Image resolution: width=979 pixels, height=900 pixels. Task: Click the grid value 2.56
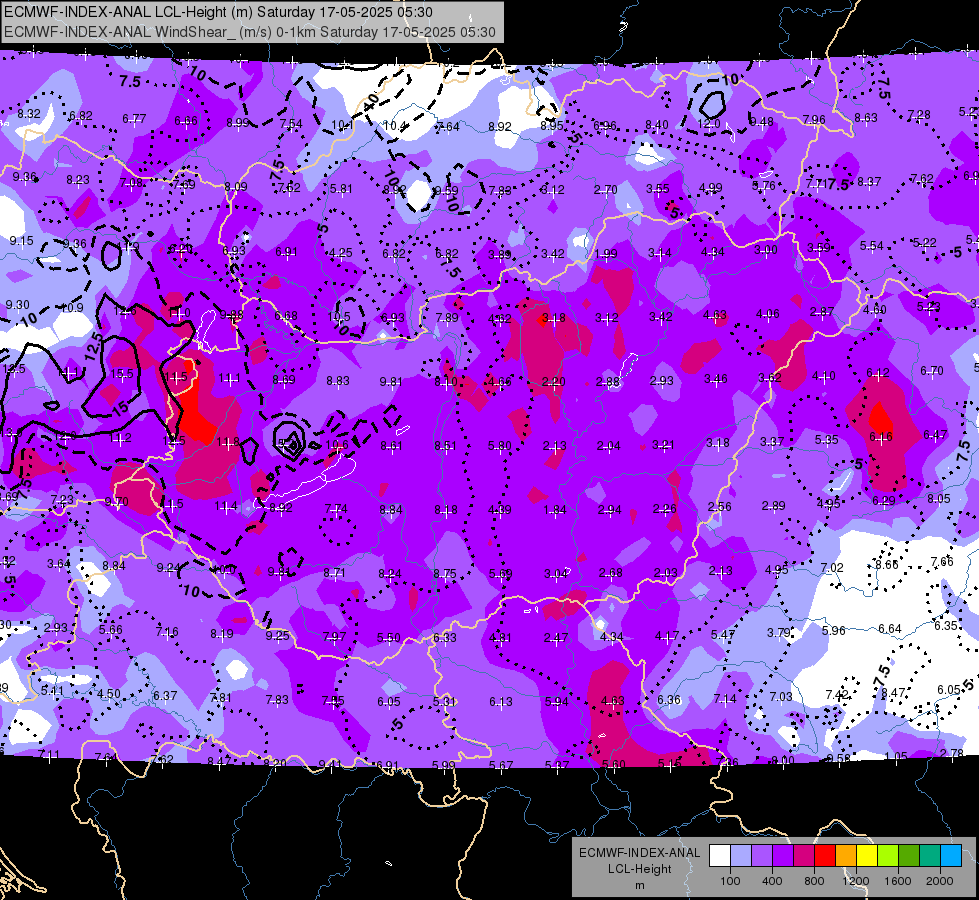(719, 507)
